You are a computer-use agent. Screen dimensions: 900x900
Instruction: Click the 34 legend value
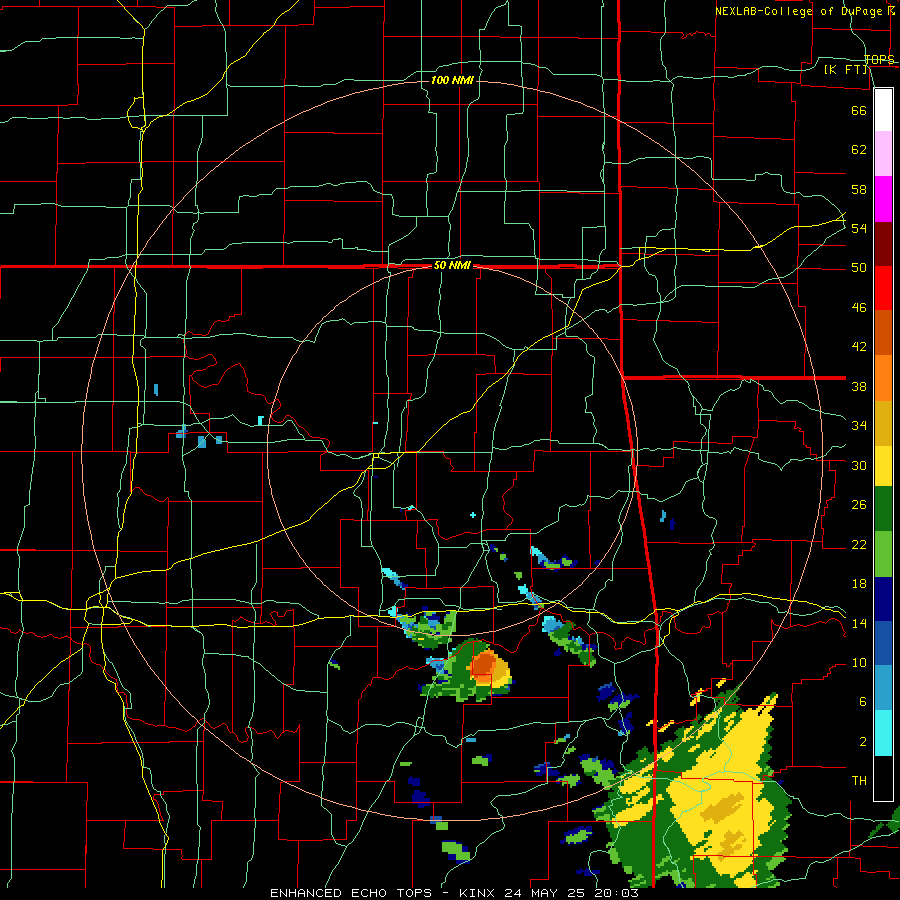(859, 426)
